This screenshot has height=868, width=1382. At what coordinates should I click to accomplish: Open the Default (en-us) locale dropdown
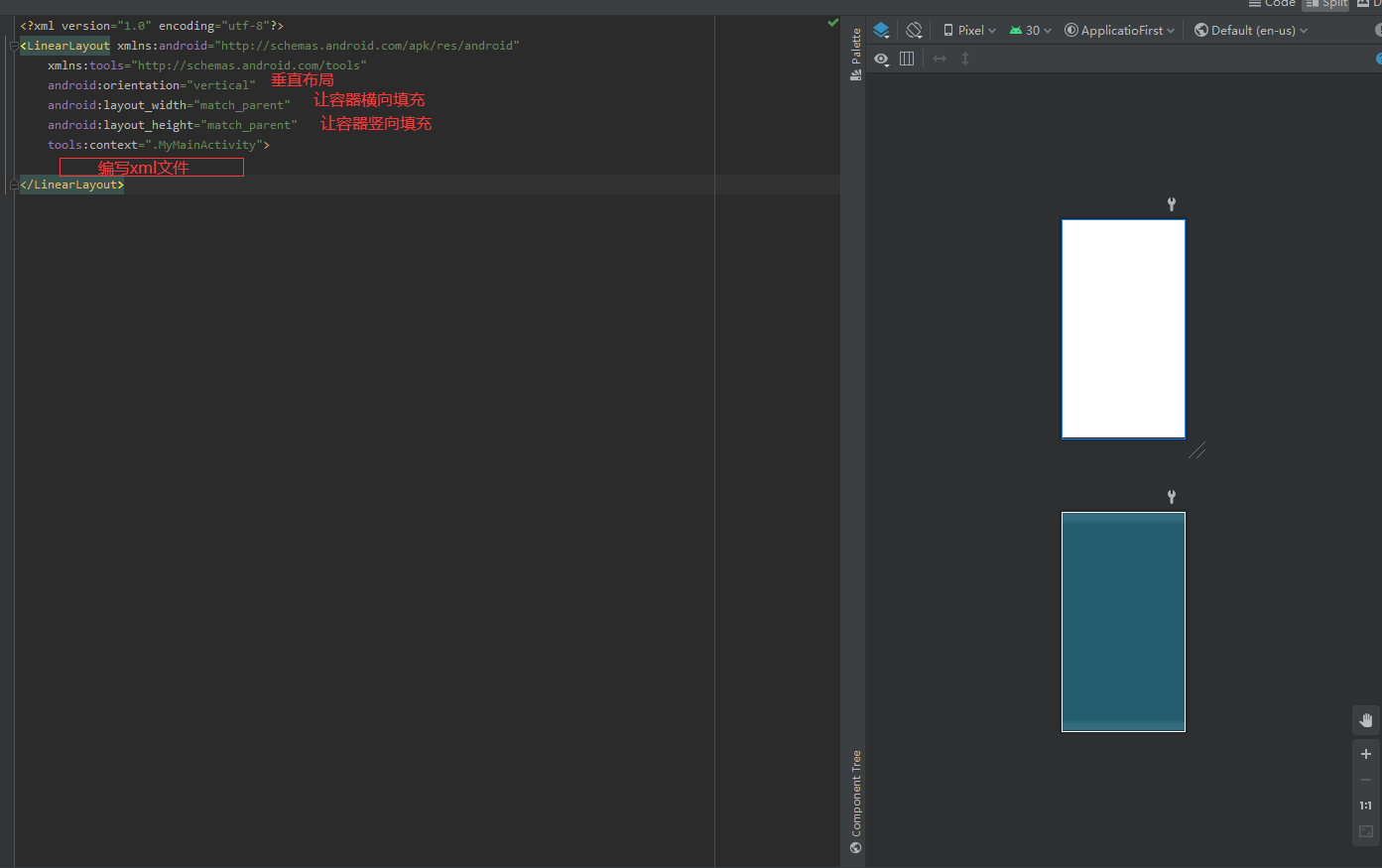click(x=1250, y=31)
